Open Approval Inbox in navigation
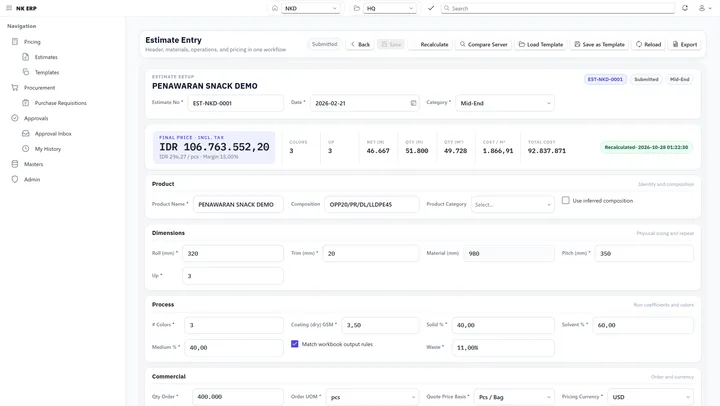This screenshot has width=720, height=406. [53, 134]
